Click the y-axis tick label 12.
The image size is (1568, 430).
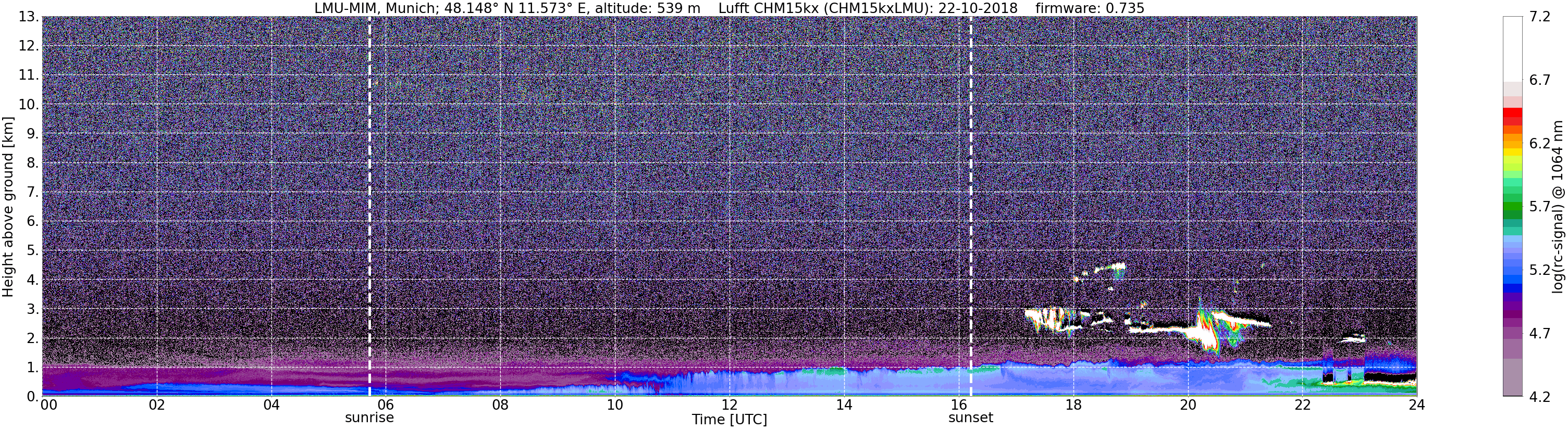click(28, 46)
